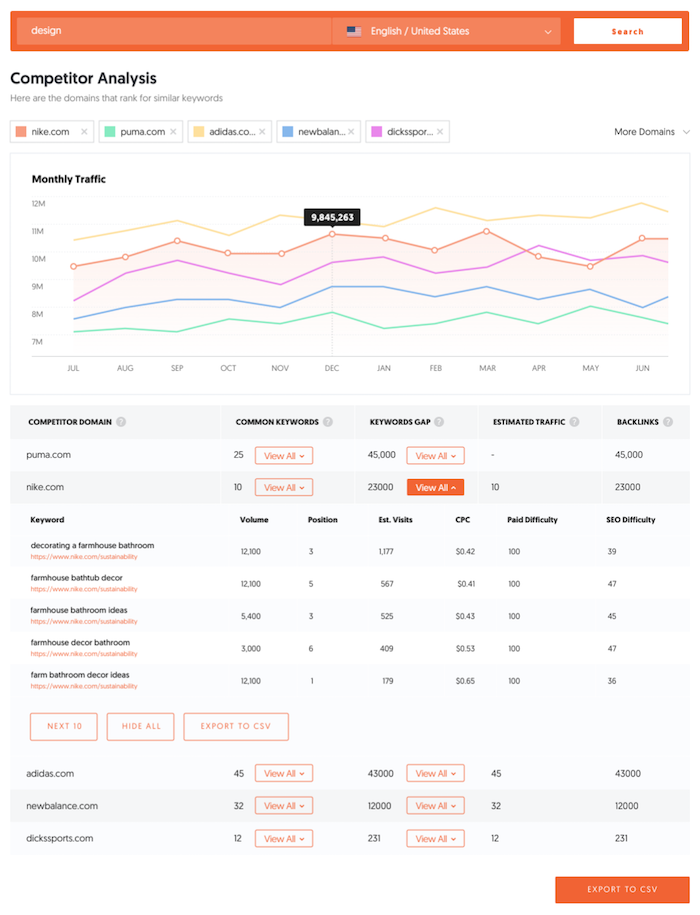Screen dimensions: 700x915
Task: Click the NEXT 10 button
Action: 64,727
